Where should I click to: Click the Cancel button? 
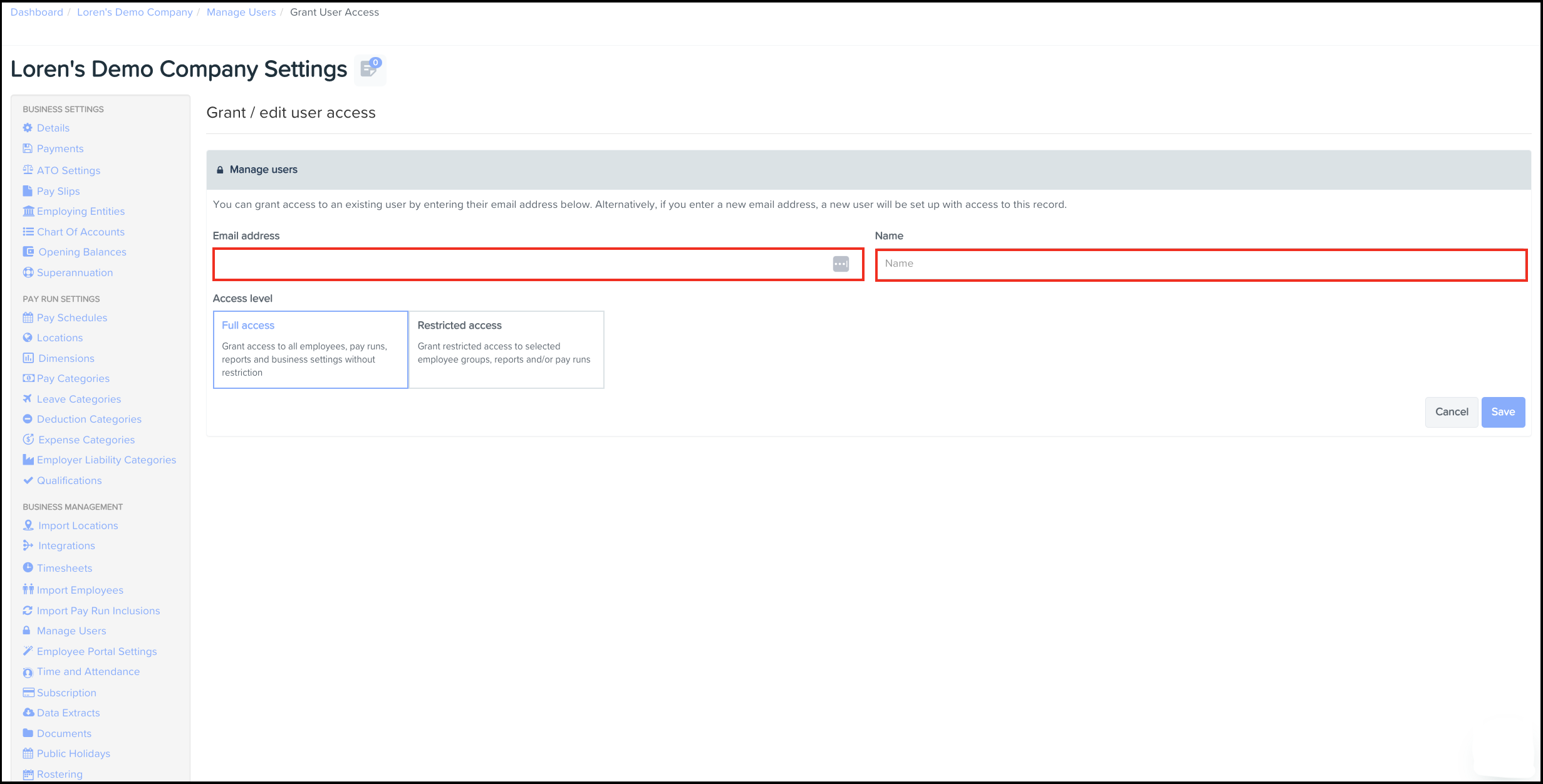(x=1452, y=412)
